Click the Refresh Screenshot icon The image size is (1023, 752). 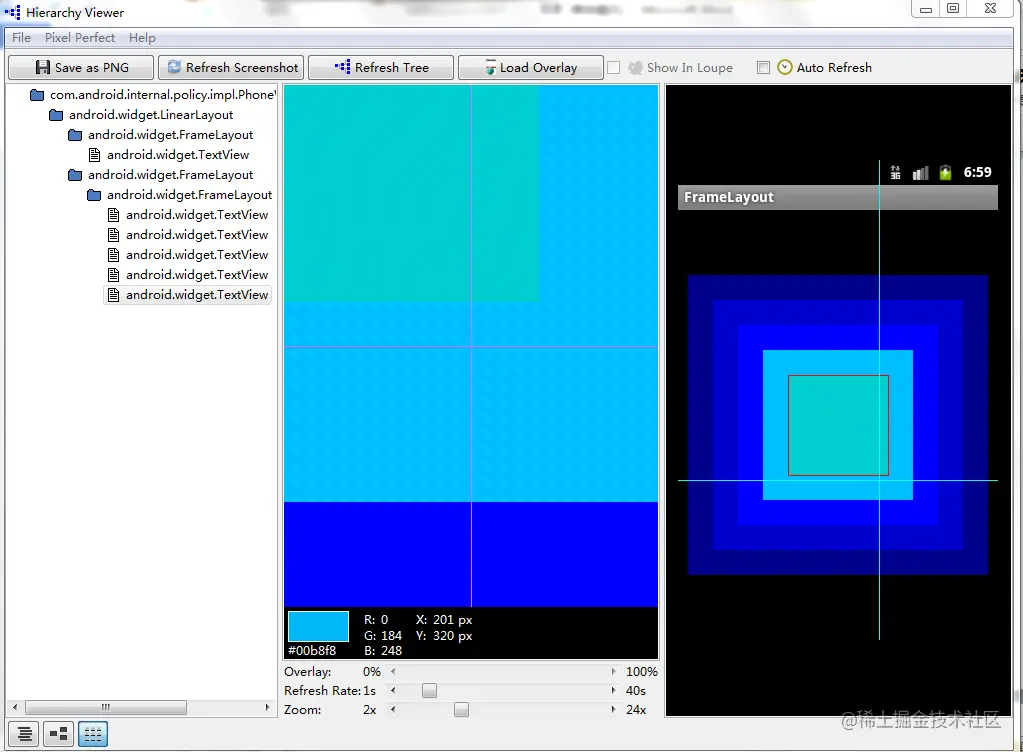[x=174, y=67]
